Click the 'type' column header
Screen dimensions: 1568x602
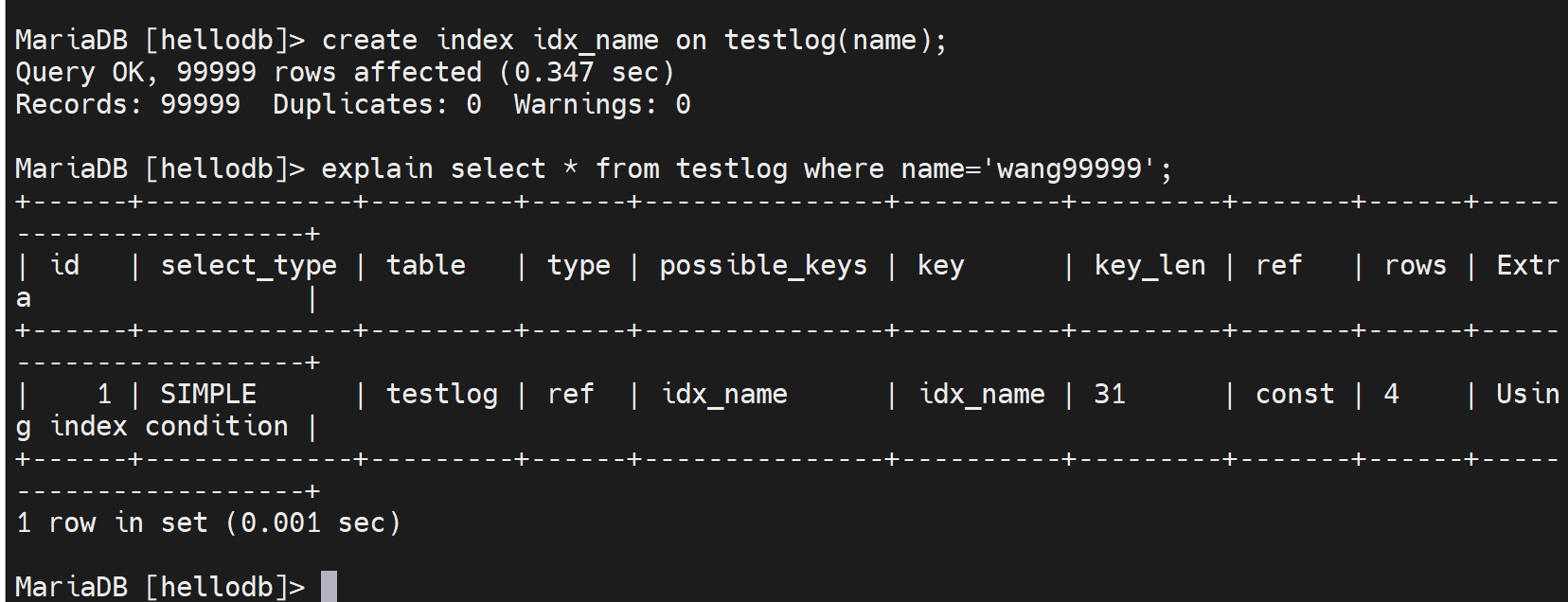[x=579, y=265]
